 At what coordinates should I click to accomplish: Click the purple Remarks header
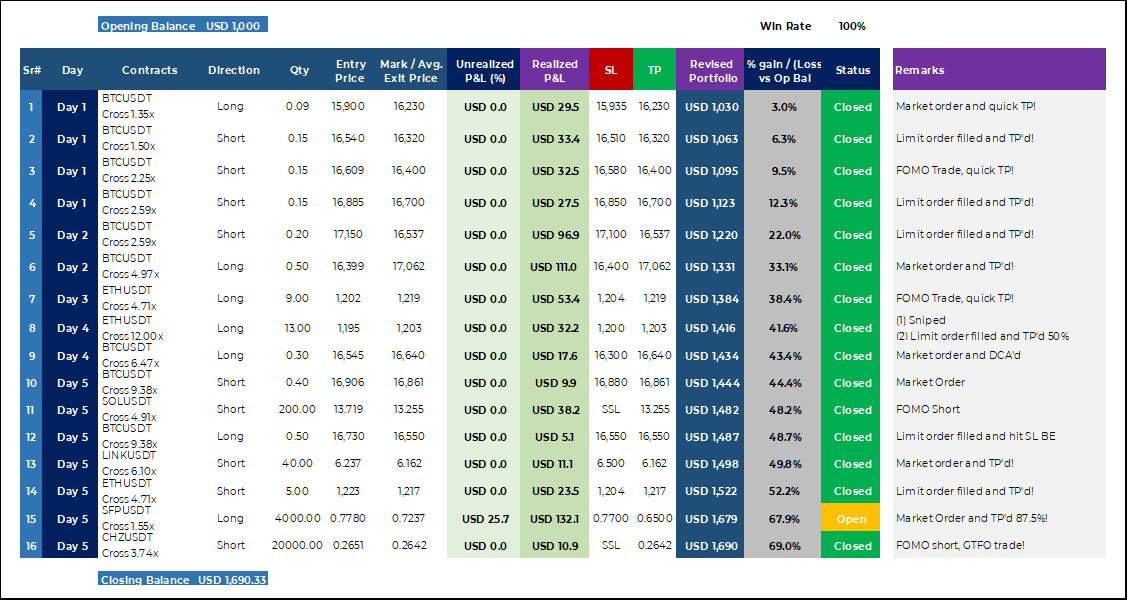tap(999, 70)
